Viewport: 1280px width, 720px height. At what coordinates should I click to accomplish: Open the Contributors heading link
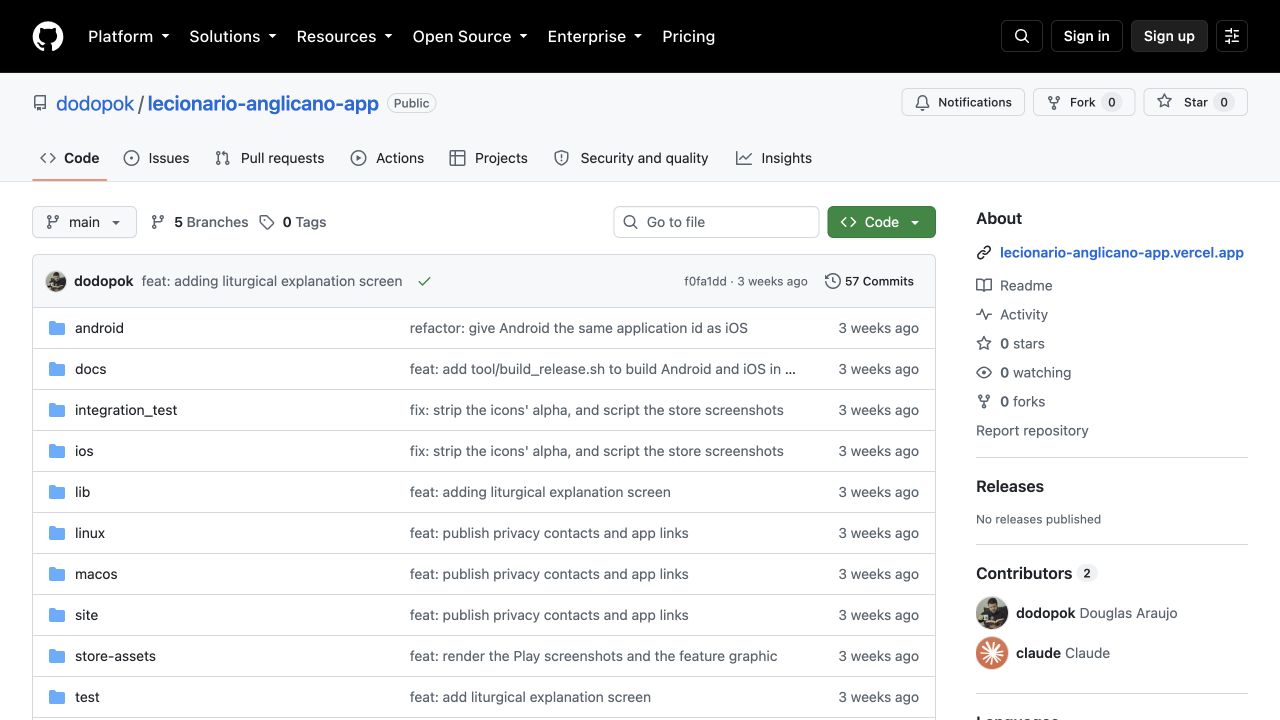[1036, 573]
